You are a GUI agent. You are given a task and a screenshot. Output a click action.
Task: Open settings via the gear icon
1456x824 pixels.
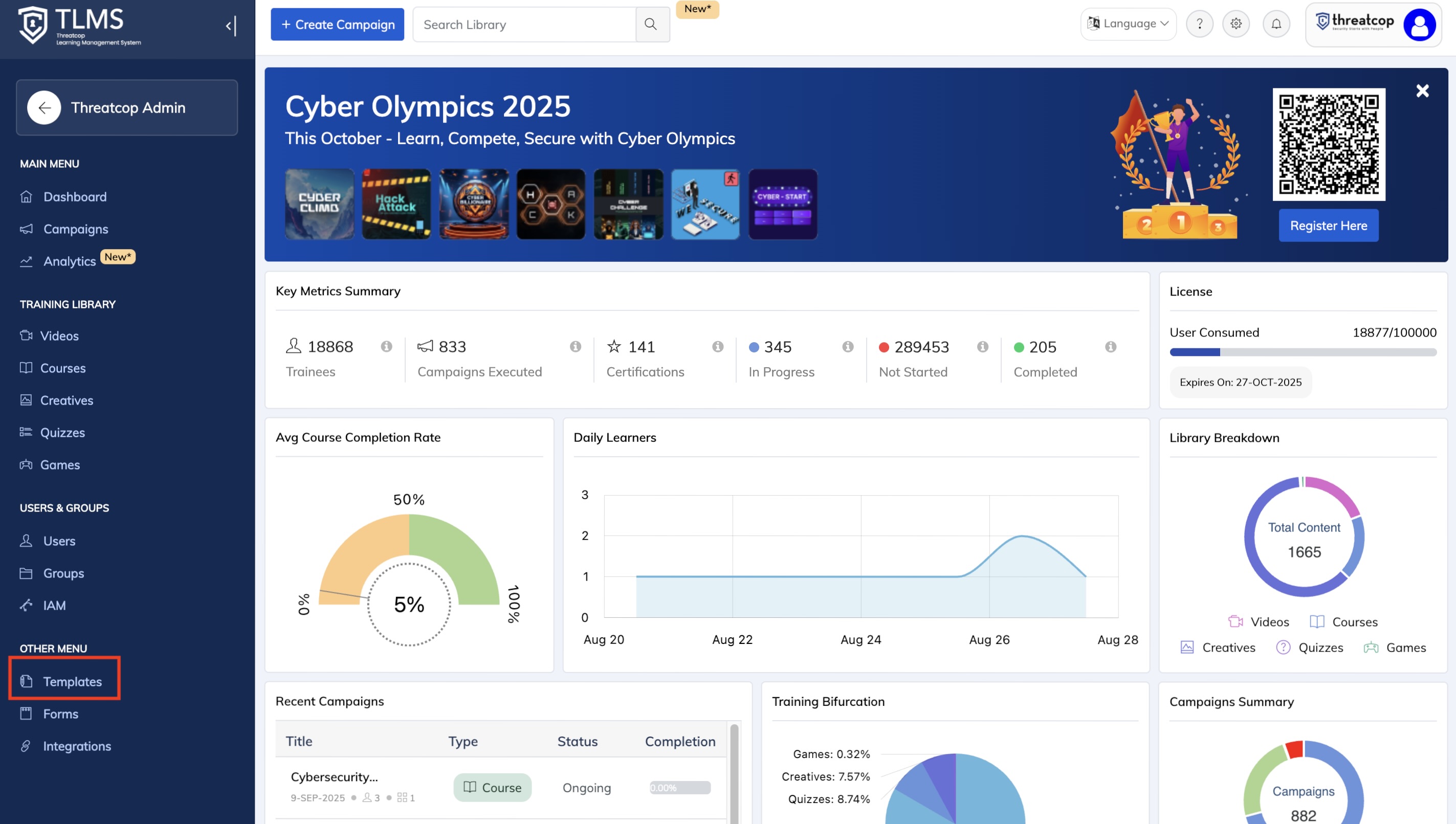pyautogui.click(x=1236, y=24)
